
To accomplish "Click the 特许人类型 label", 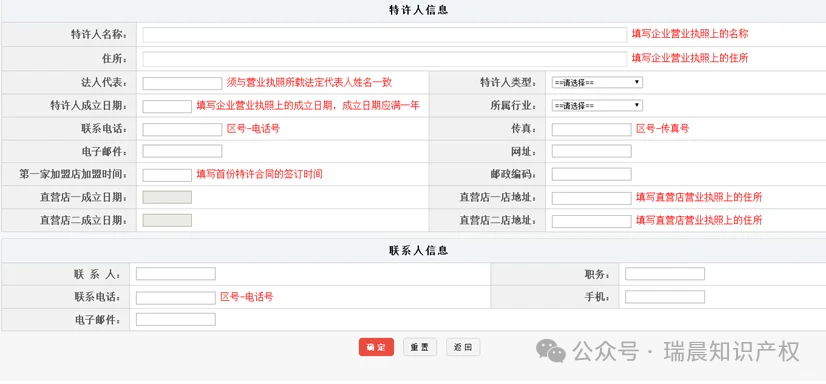I will pos(508,83).
